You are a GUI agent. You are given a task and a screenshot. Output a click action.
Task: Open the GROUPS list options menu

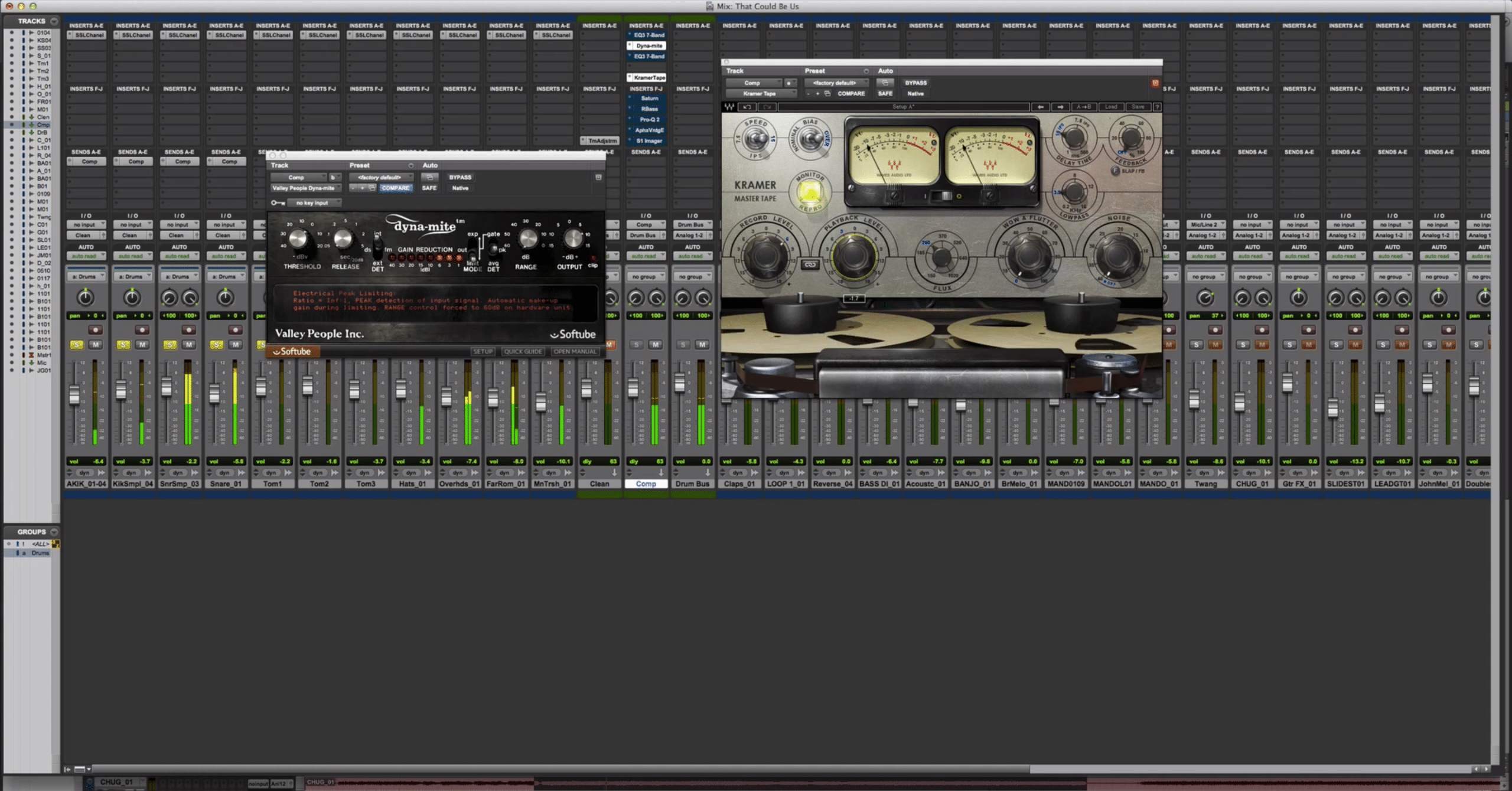click(x=54, y=532)
